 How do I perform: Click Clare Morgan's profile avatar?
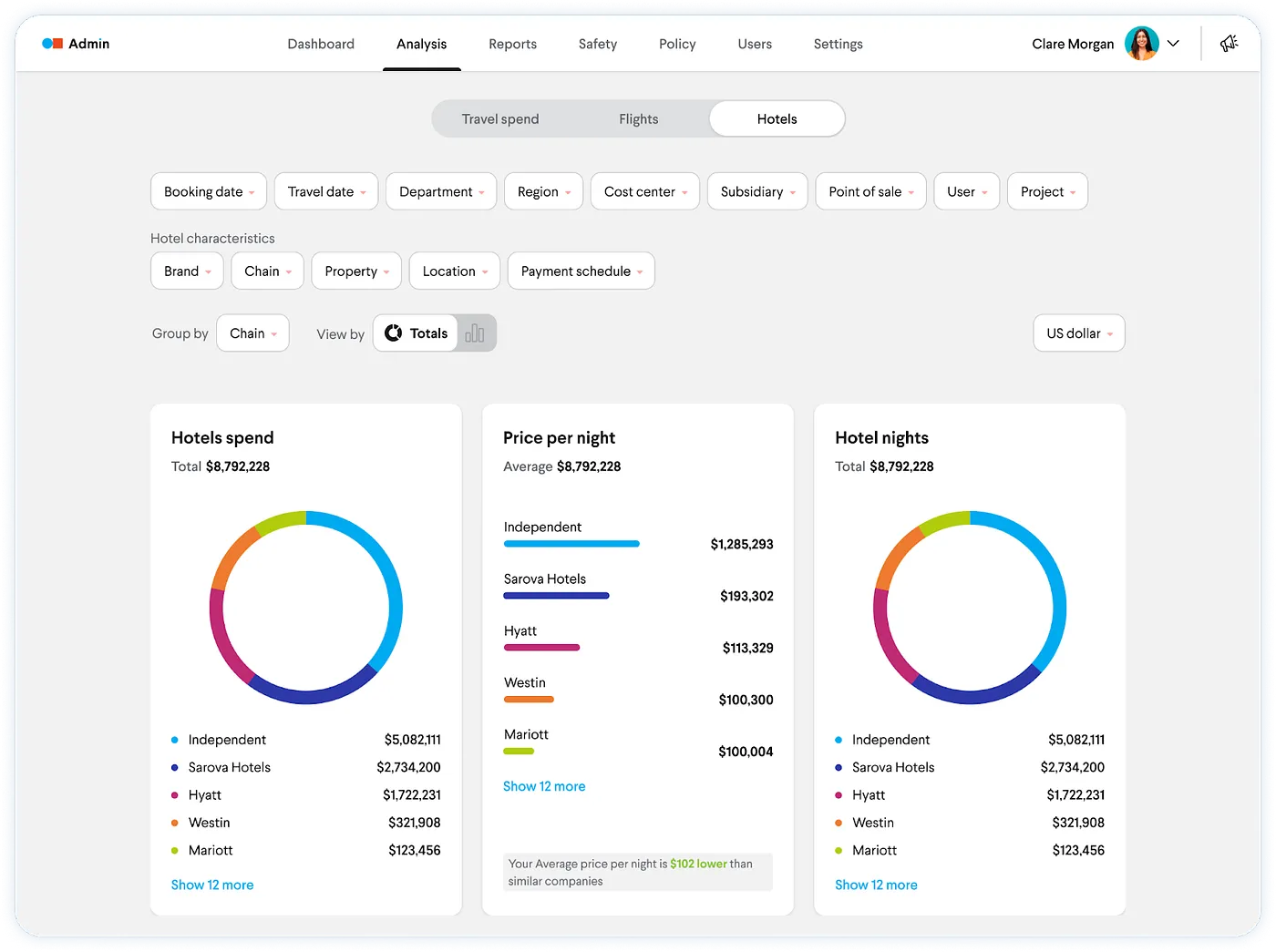1141,44
